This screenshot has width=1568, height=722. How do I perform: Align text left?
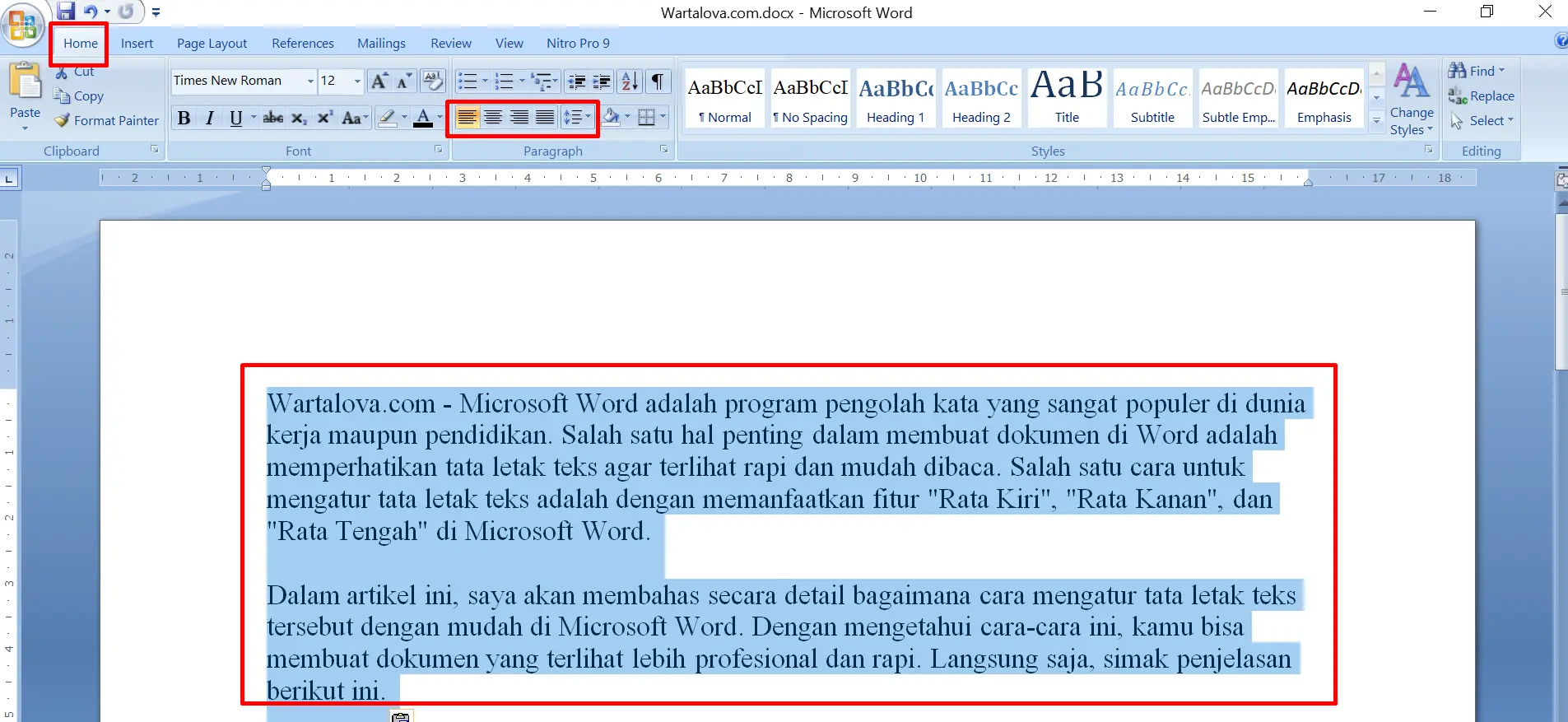(x=467, y=118)
